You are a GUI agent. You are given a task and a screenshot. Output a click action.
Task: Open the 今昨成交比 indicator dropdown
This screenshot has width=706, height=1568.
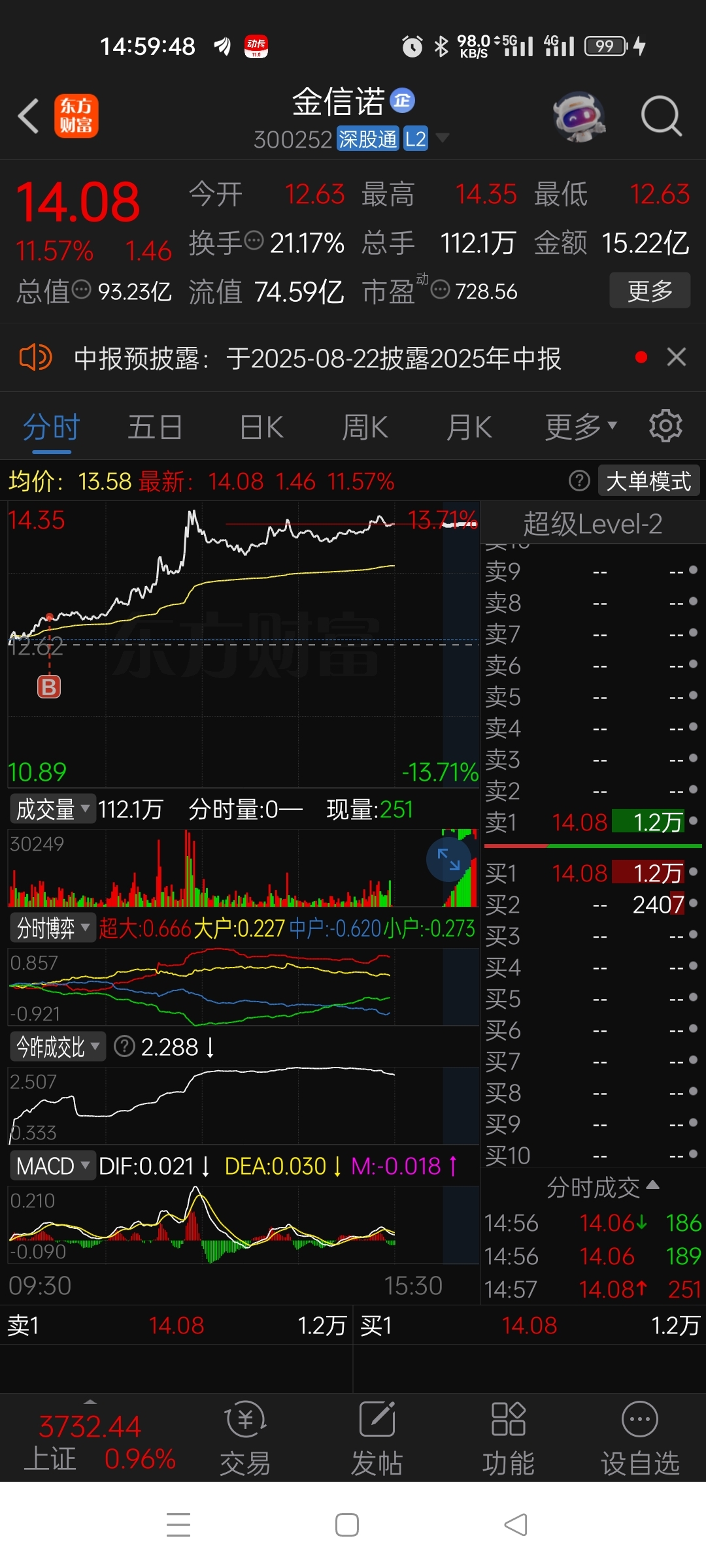[x=58, y=1047]
